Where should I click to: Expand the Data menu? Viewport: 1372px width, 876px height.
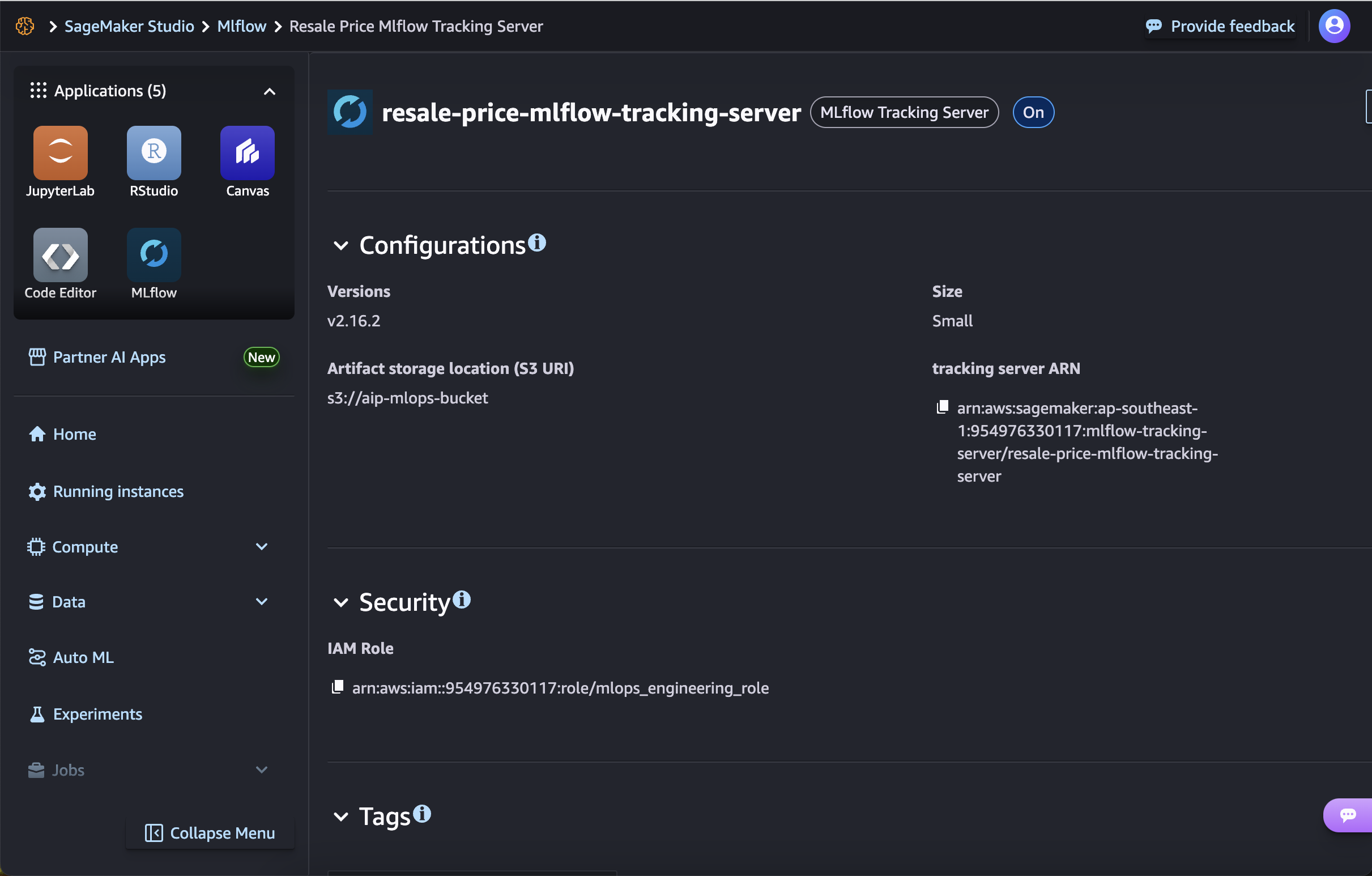tap(262, 601)
